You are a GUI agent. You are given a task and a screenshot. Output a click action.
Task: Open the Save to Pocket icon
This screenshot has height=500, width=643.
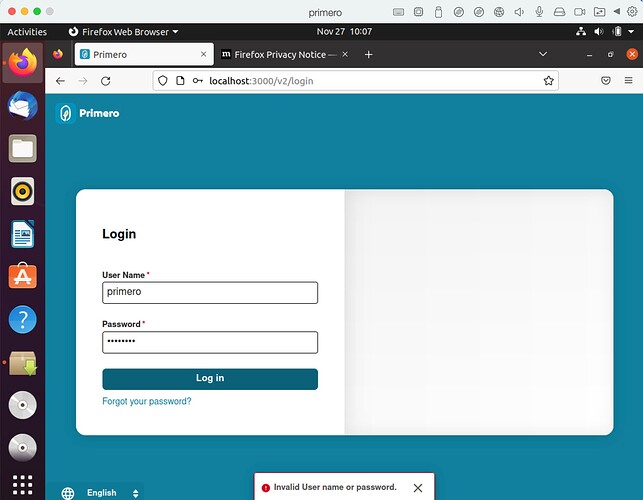click(605, 80)
